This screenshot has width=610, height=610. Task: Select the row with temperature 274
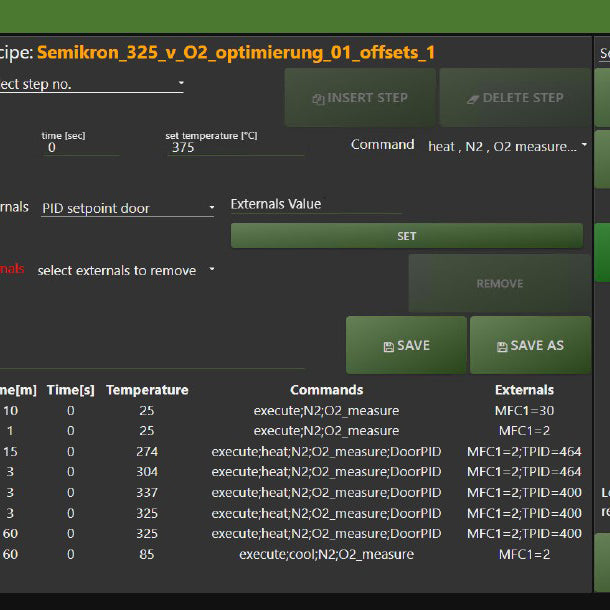point(291,451)
